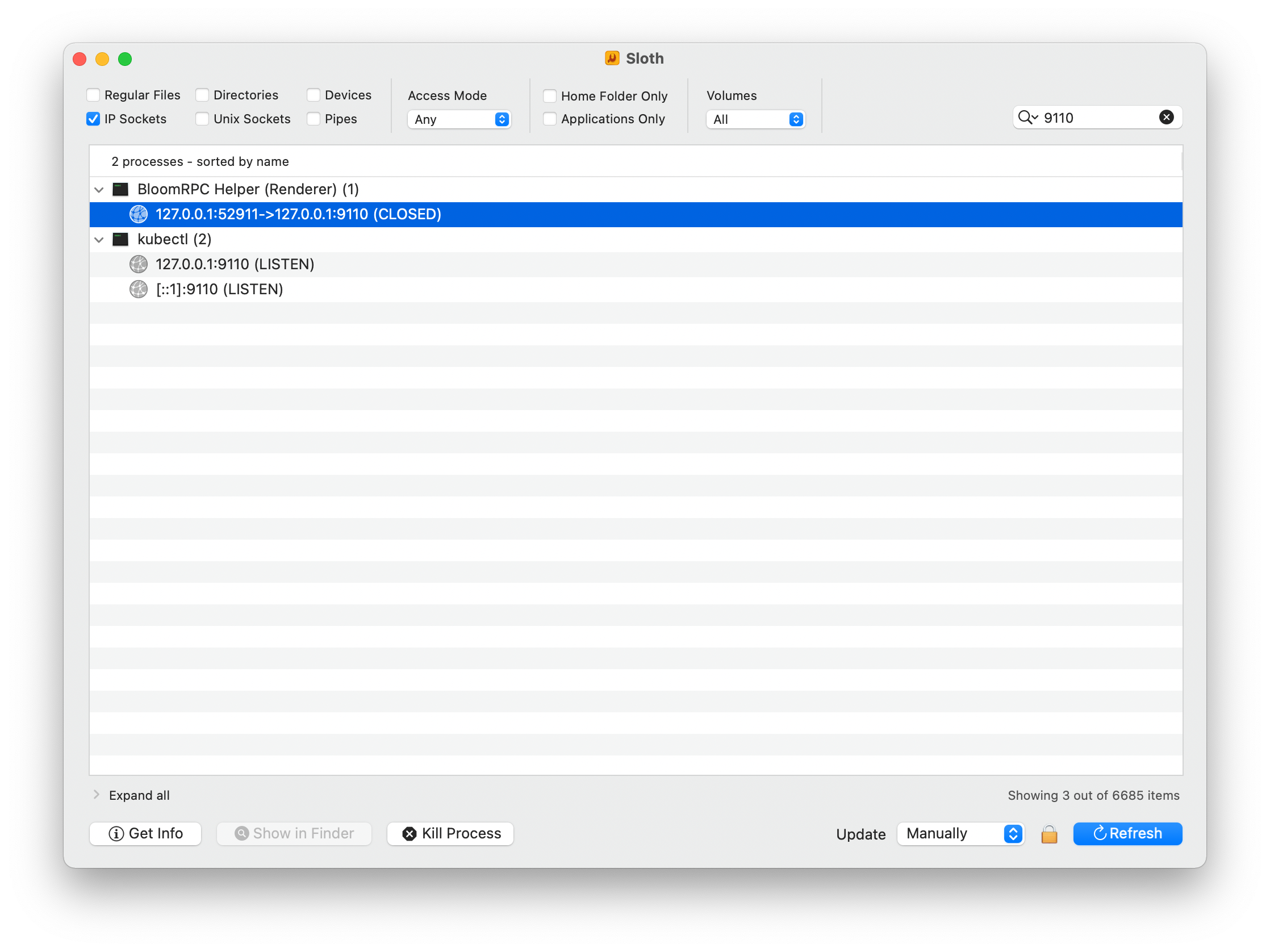
Task: Click the Expand all disclosure arrow
Action: pyautogui.click(x=97, y=795)
